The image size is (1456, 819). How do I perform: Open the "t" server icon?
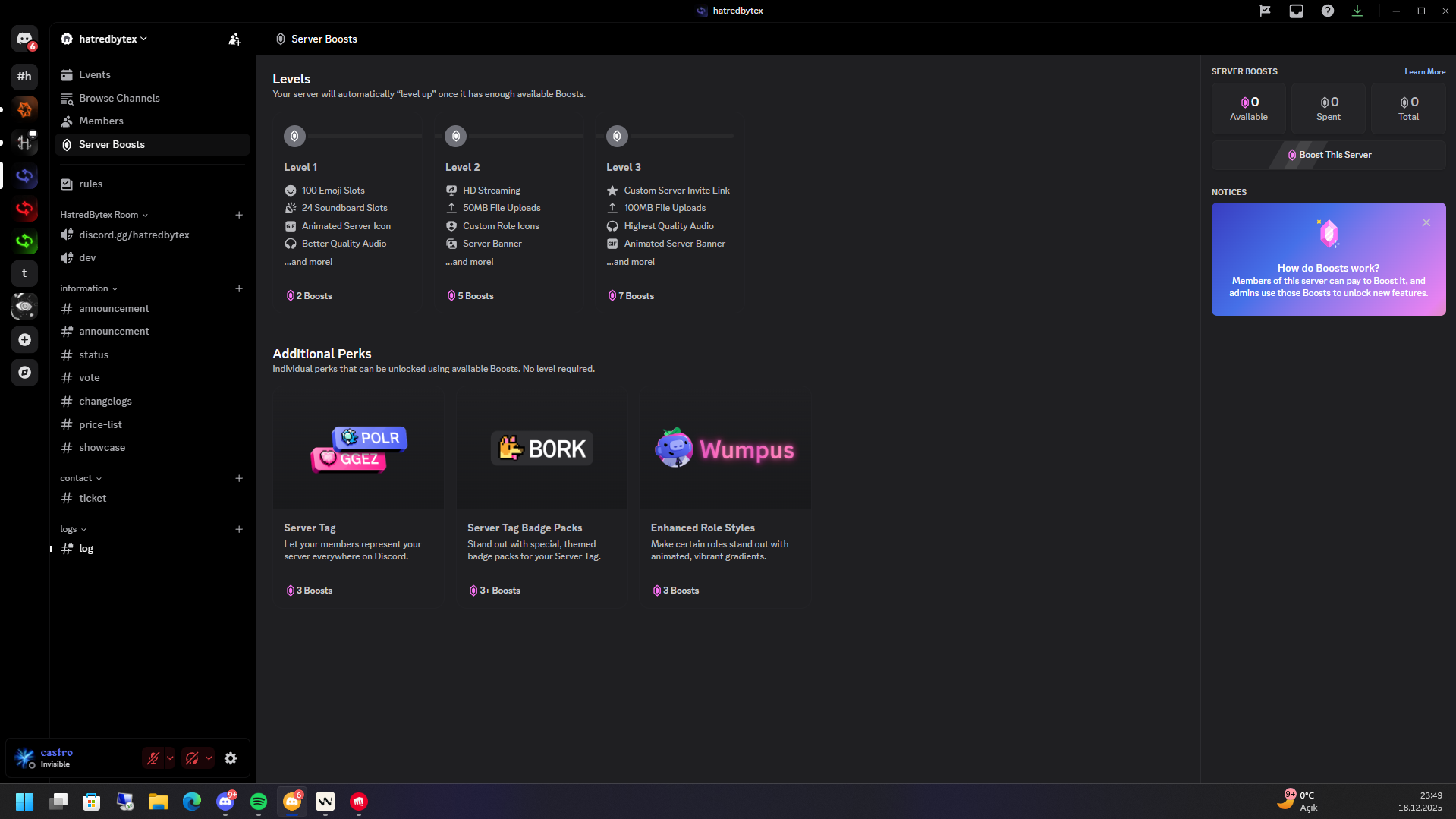(x=24, y=273)
